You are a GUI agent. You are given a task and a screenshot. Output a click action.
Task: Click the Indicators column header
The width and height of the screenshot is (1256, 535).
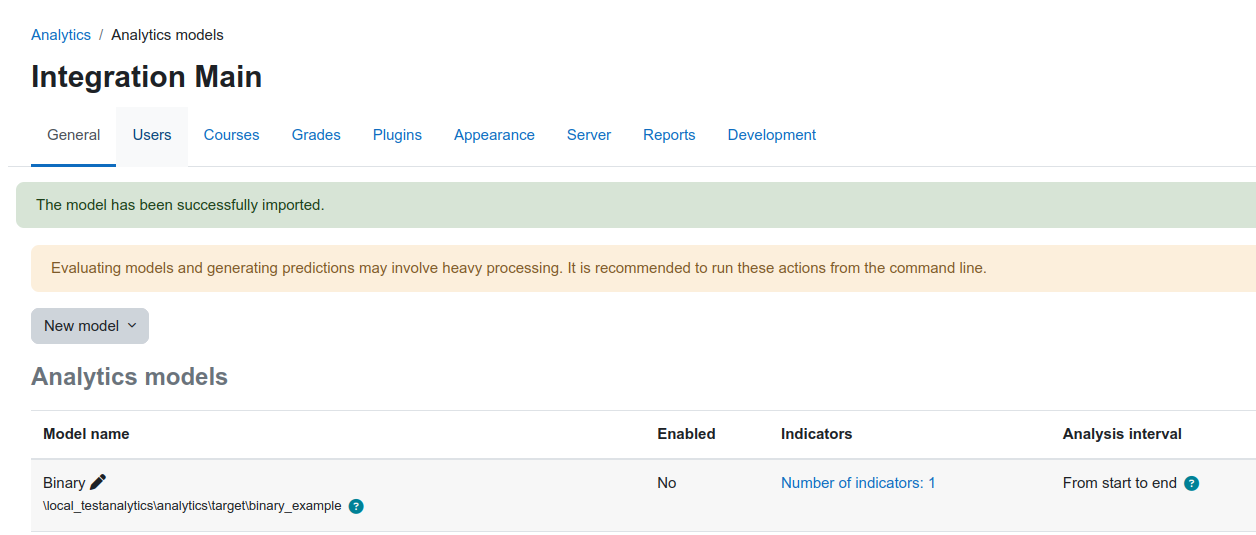816,434
